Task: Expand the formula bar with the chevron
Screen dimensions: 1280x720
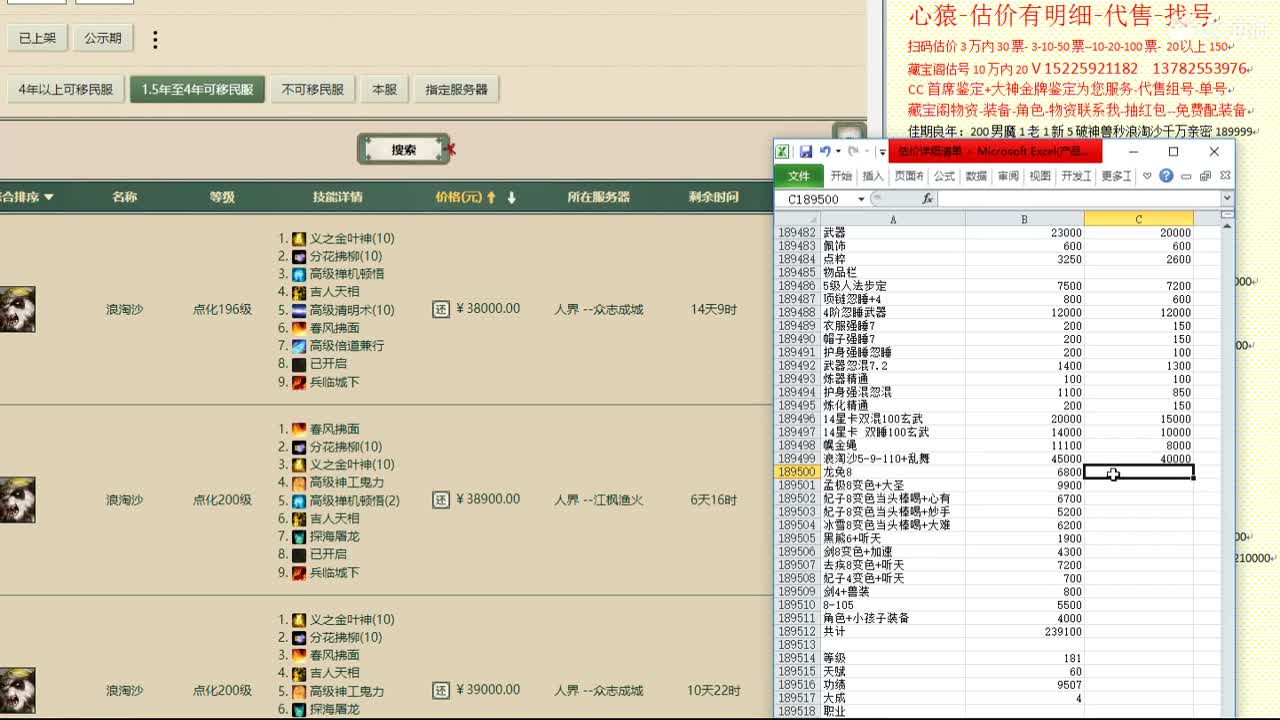Action: point(1227,199)
